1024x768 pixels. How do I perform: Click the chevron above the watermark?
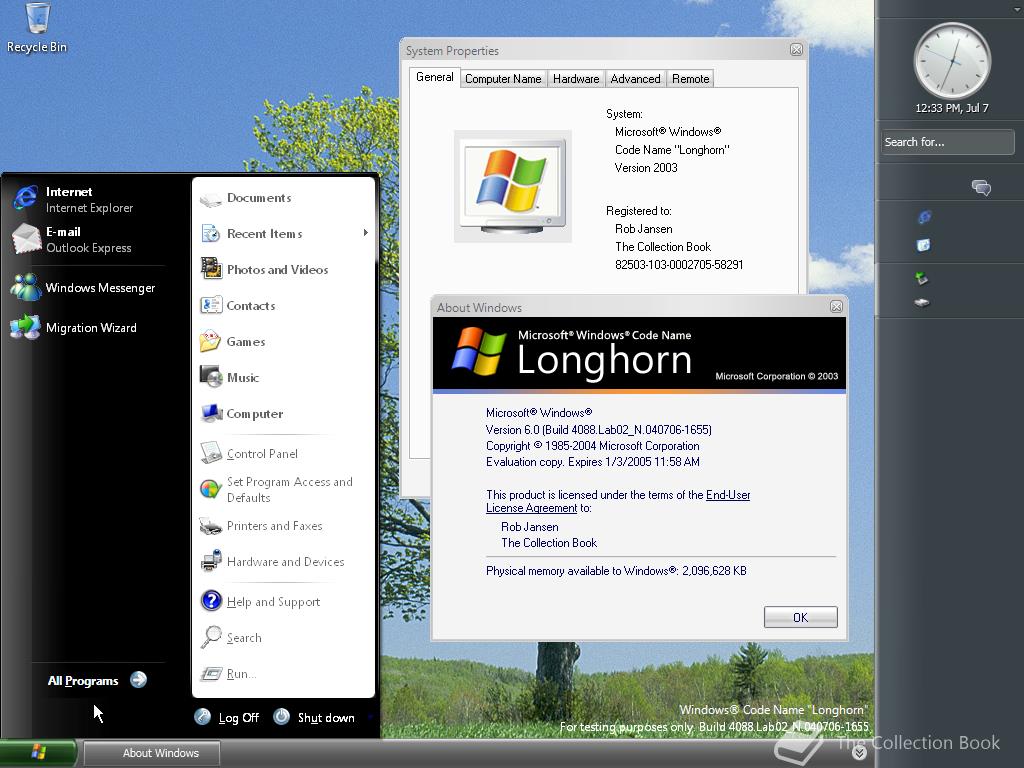(x=859, y=753)
